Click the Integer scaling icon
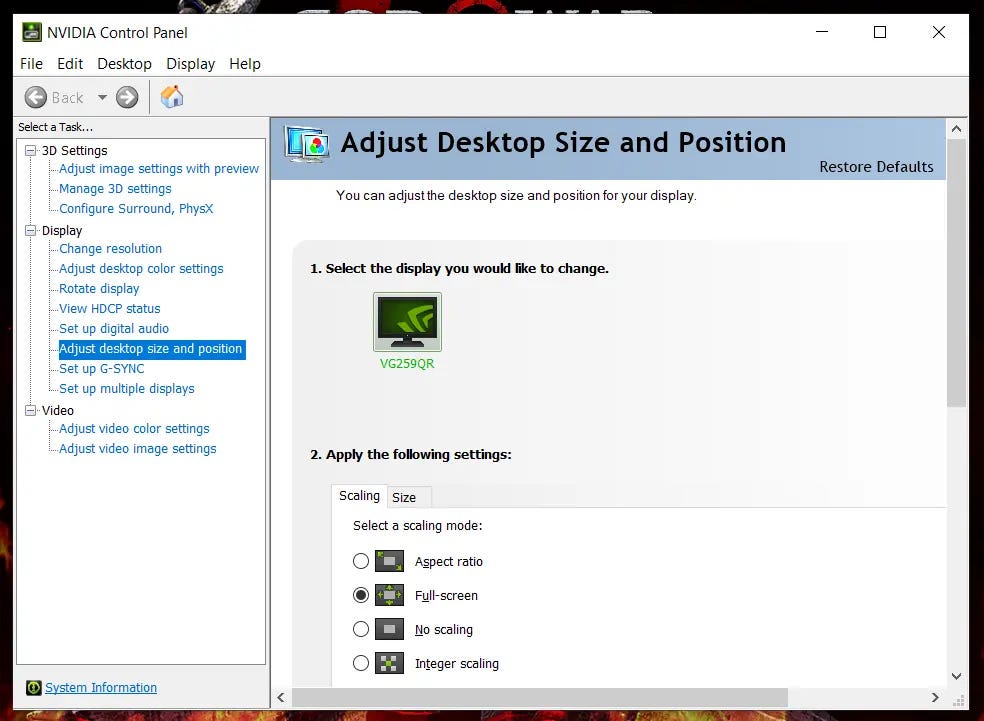Image resolution: width=984 pixels, height=721 pixels. 389,663
